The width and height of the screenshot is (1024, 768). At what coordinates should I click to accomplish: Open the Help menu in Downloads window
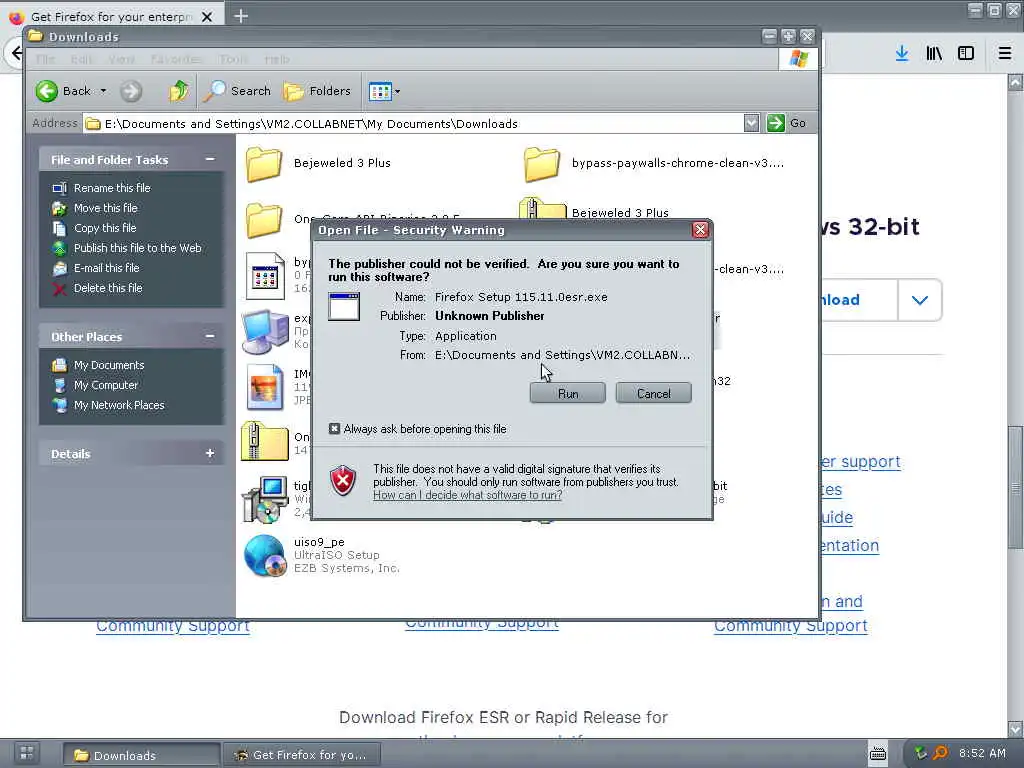277,59
